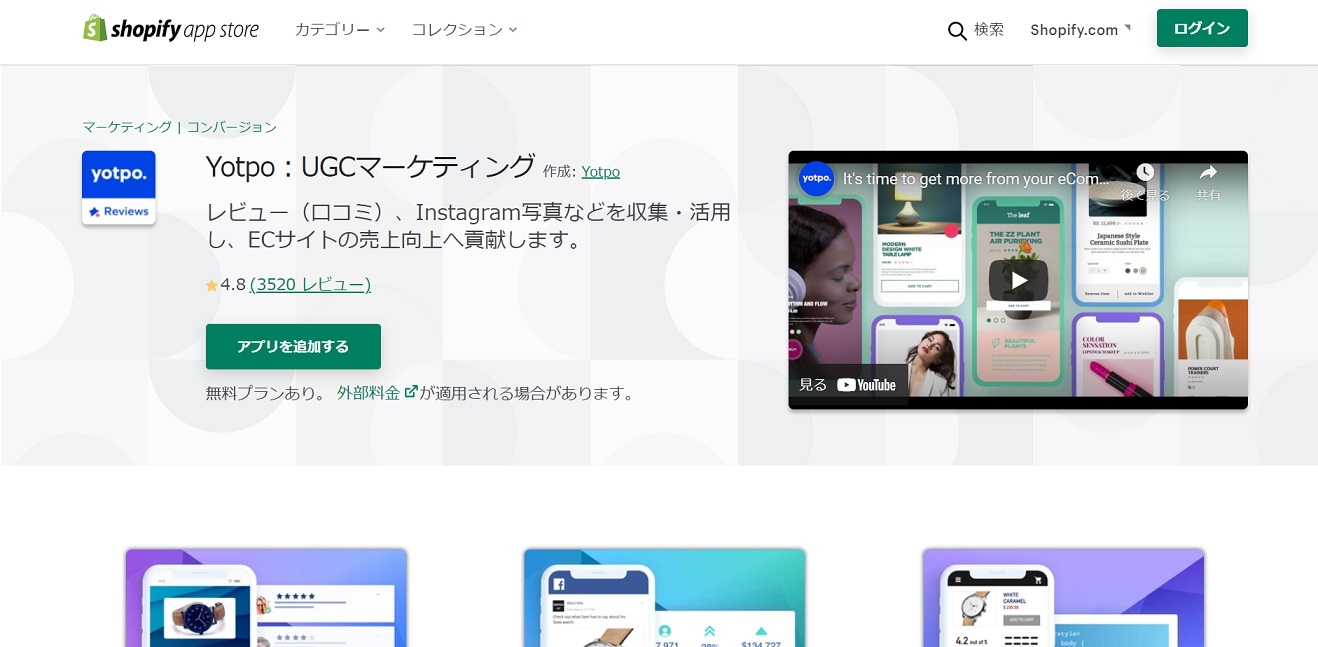
Task: Expand the カテゴリー dropdown menu
Action: point(340,30)
